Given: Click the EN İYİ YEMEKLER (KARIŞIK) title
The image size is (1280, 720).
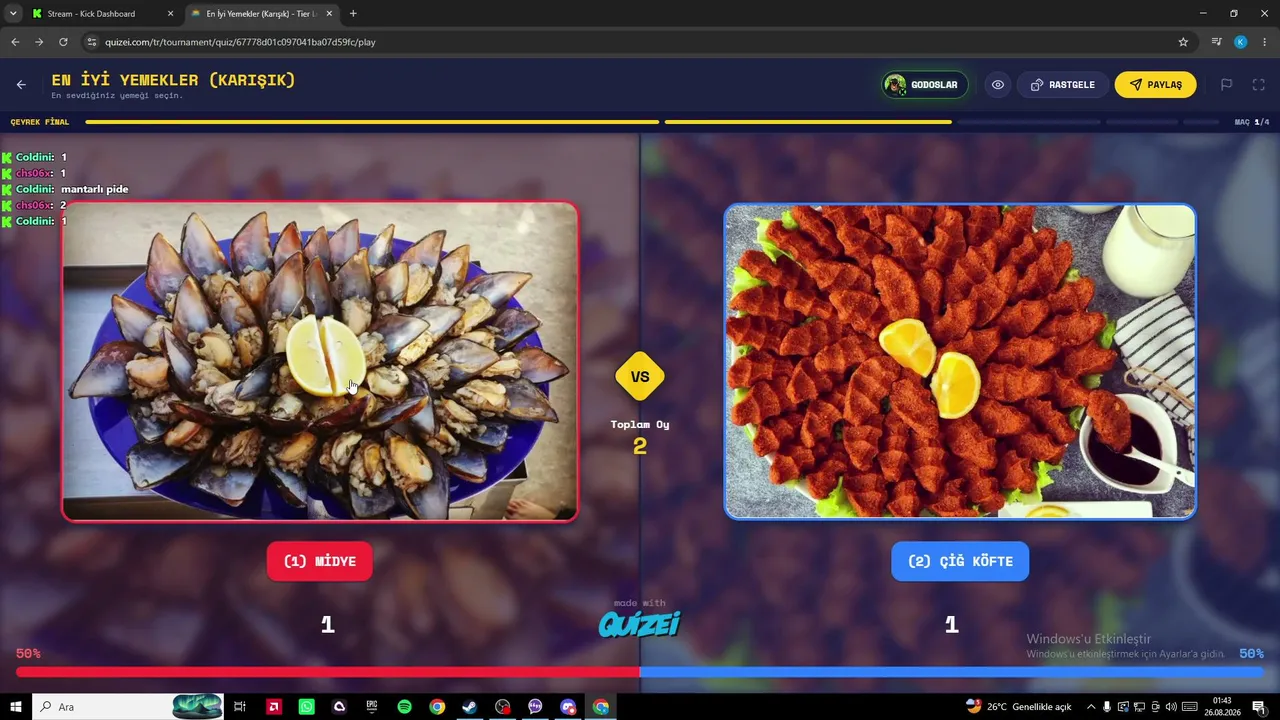Looking at the screenshot, I should [174, 80].
